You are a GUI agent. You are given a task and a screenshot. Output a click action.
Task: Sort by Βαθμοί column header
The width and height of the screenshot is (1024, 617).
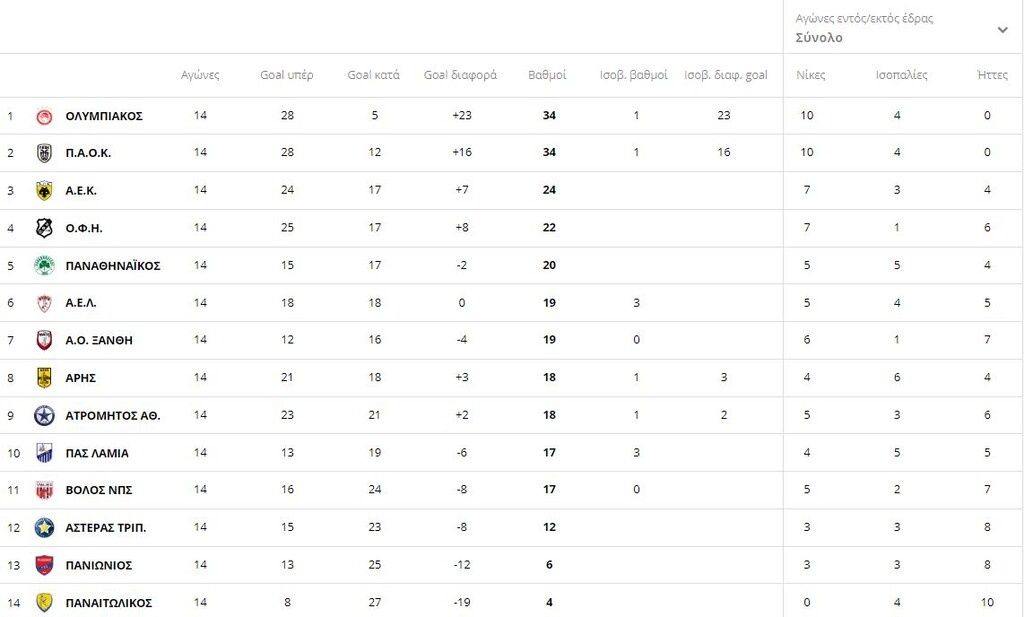547,75
